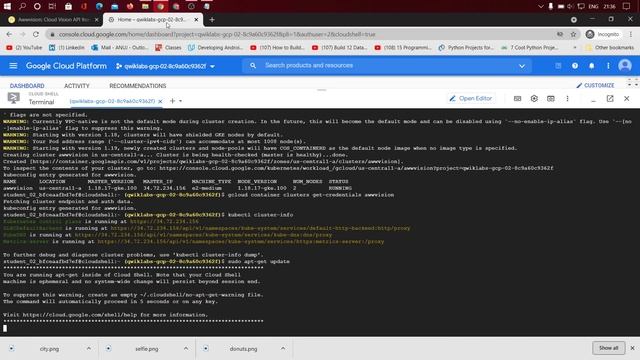Click the Incognito profile indicator

(x=602, y=34)
